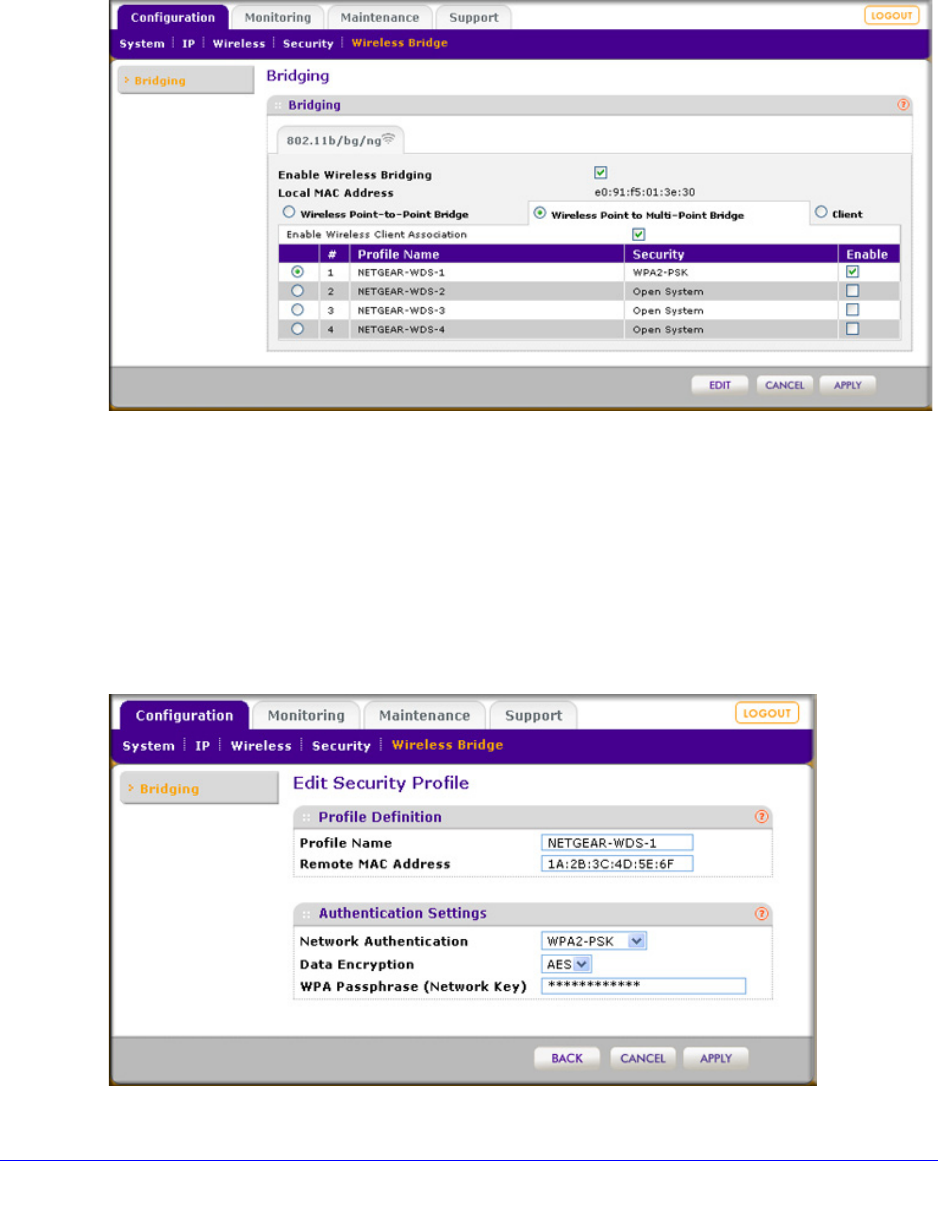
Task: Click LOGOUT in the Bridging window
Action: (x=892, y=16)
